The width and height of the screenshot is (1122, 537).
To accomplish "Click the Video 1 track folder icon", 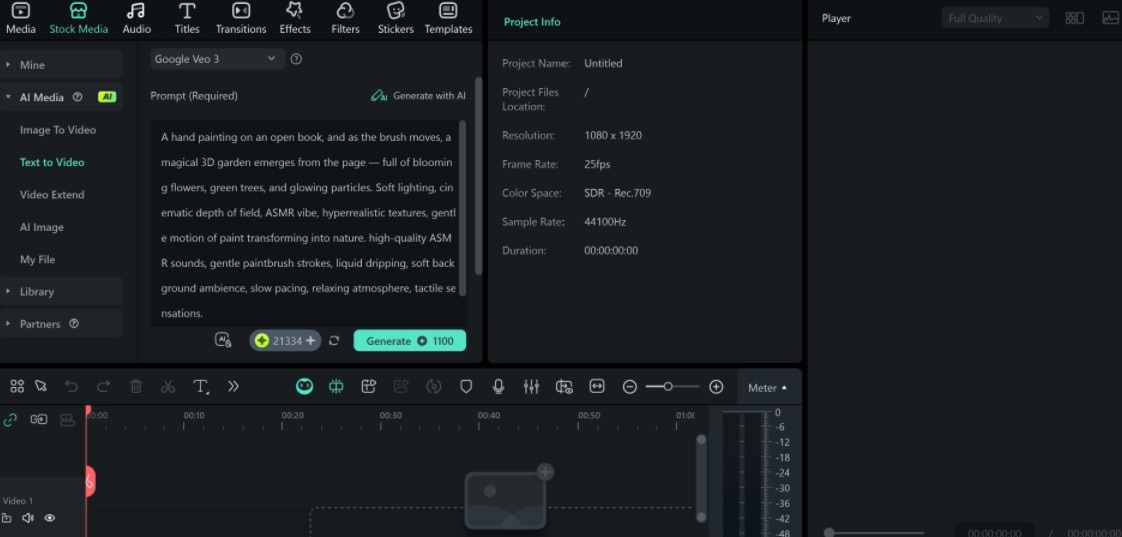I will pyautogui.click(x=6, y=518).
